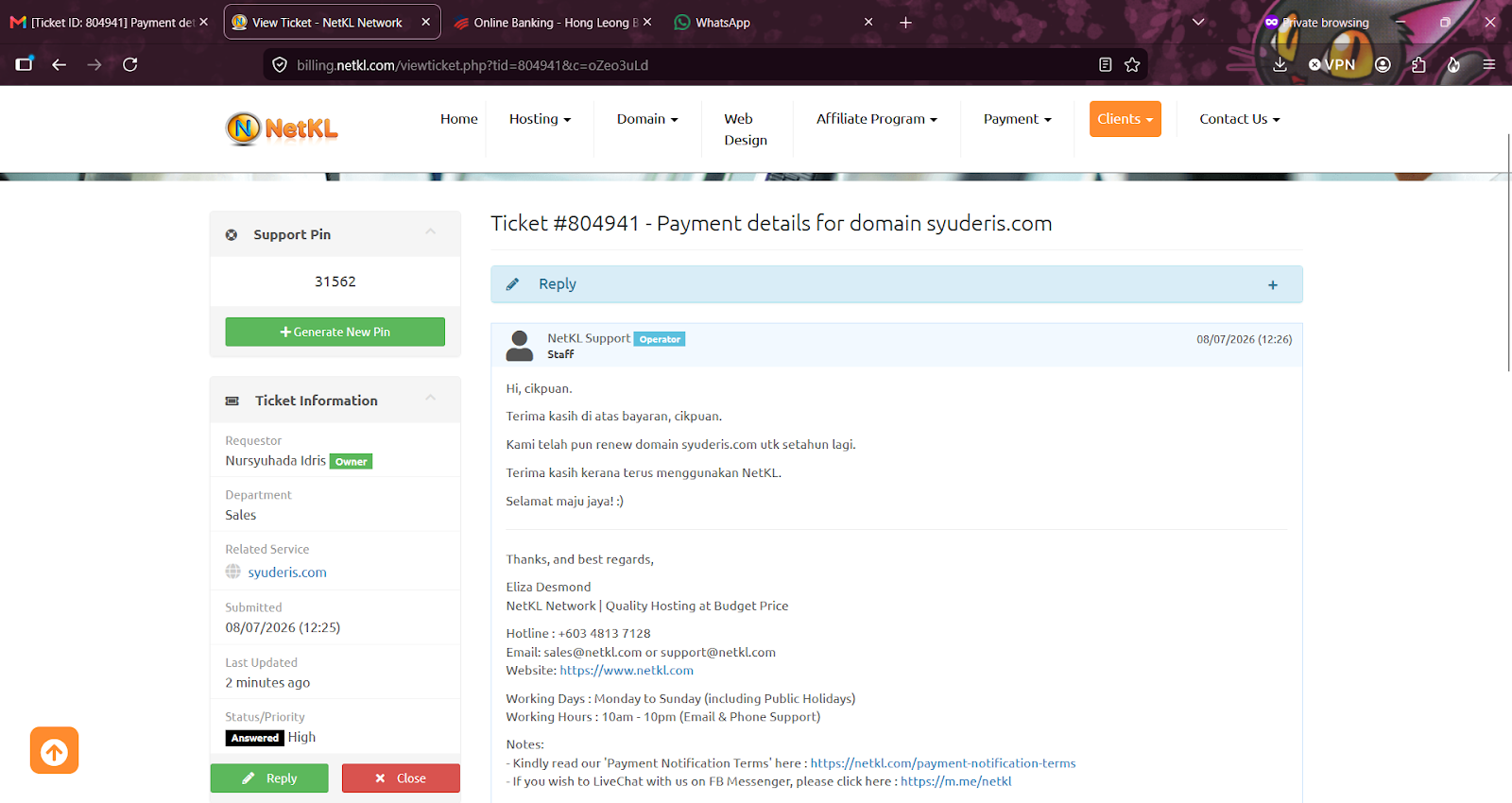1512x803 pixels.
Task: Click the orange scroll-to-top arrow button
Action: [54, 751]
